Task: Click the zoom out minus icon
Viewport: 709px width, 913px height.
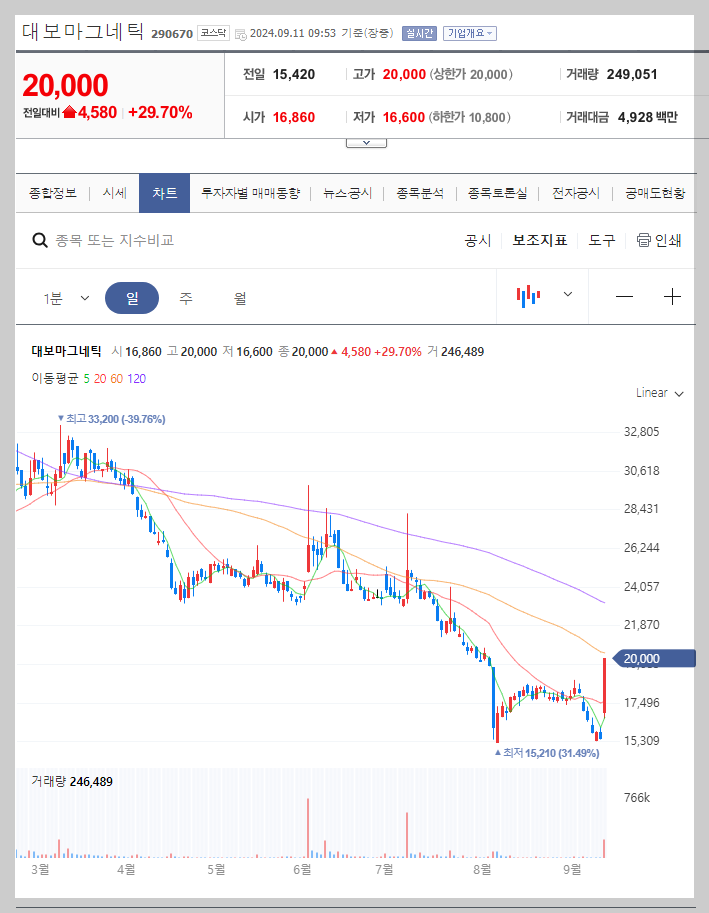Action: point(624,295)
